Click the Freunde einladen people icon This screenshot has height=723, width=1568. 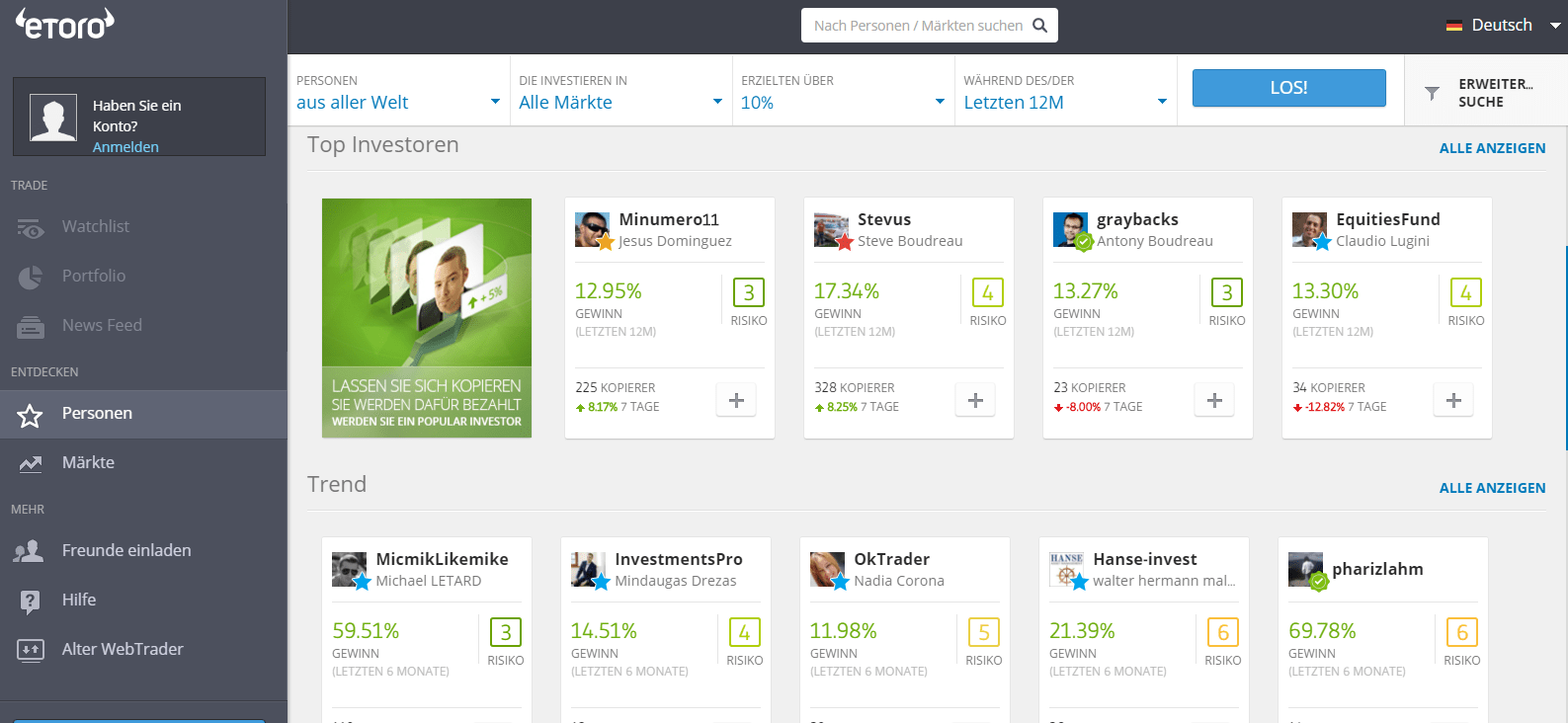coord(29,551)
